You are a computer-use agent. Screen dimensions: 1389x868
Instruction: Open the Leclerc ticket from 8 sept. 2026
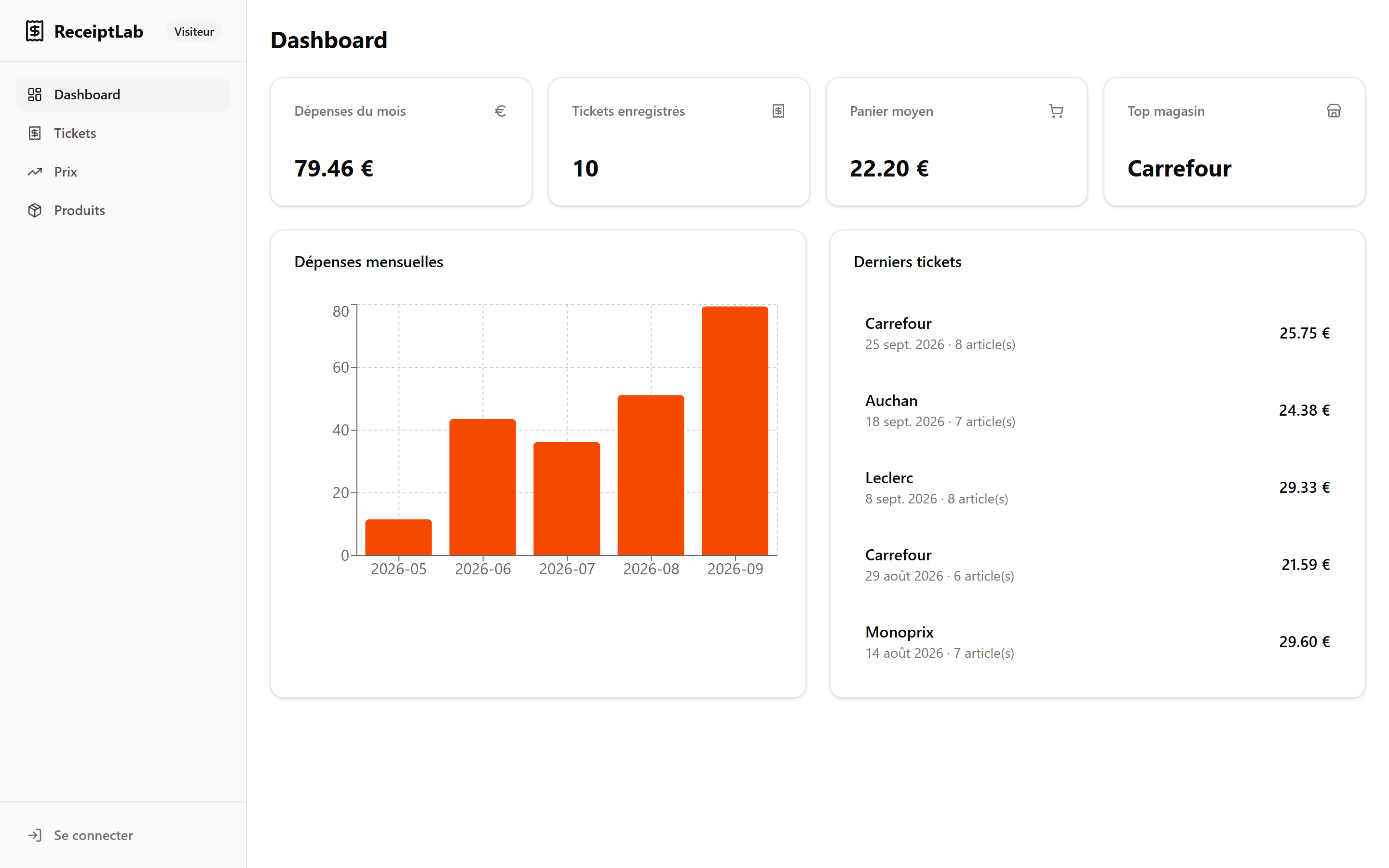(x=1097, y=488)
